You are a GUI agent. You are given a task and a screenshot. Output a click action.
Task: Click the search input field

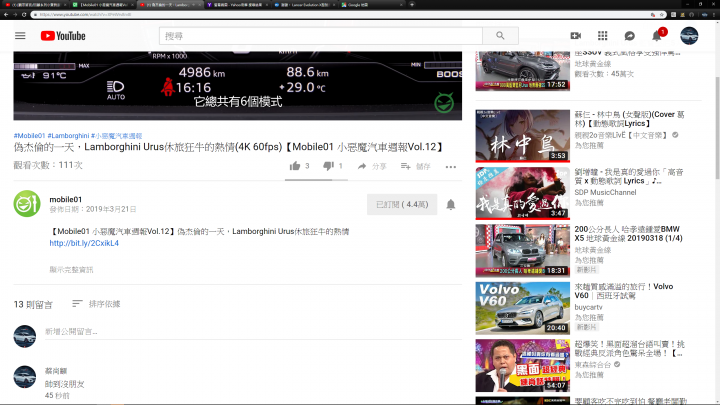click(x=321, y=36)
